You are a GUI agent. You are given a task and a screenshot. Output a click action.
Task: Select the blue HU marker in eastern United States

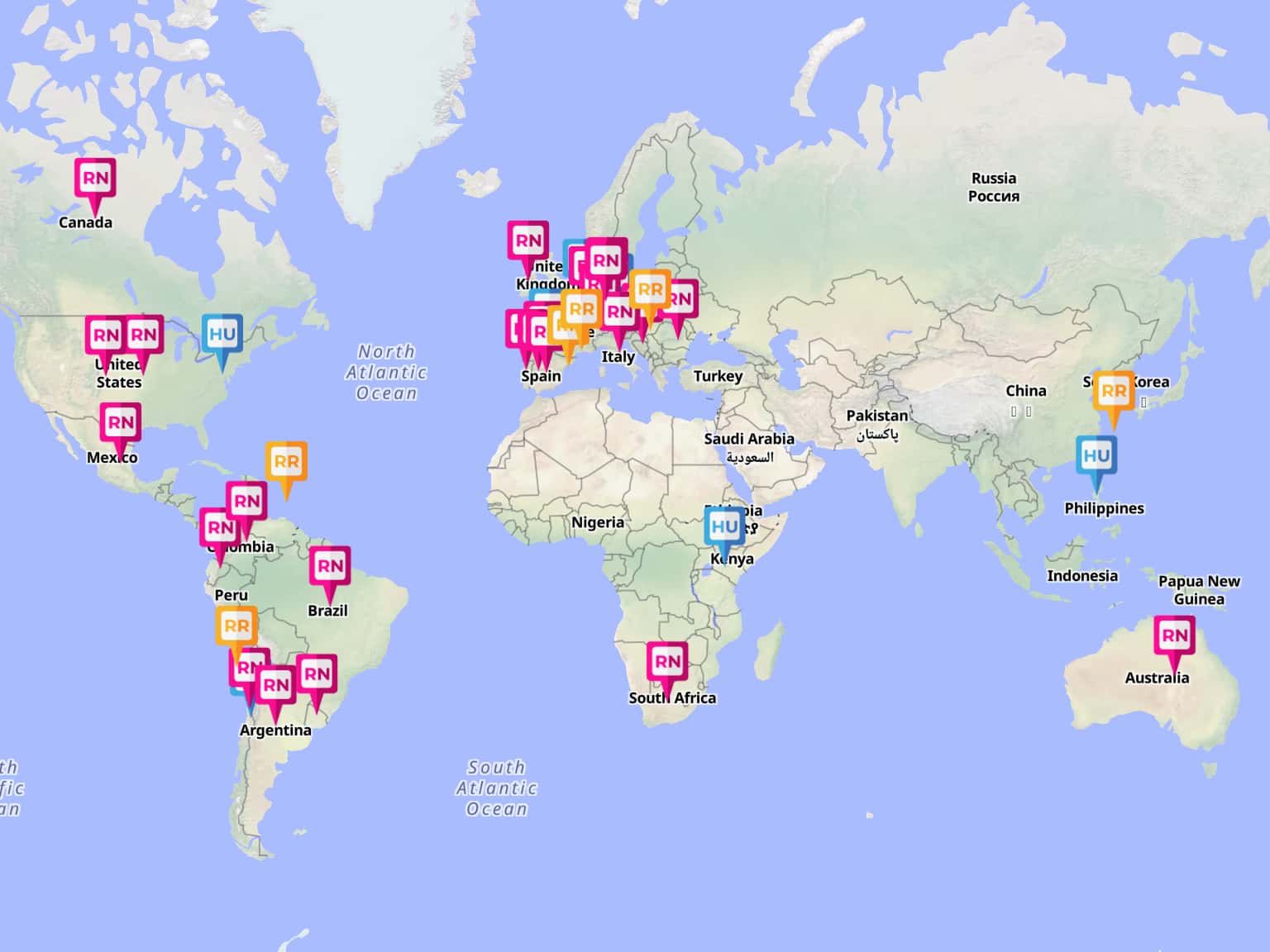click(x=222, y=335)
